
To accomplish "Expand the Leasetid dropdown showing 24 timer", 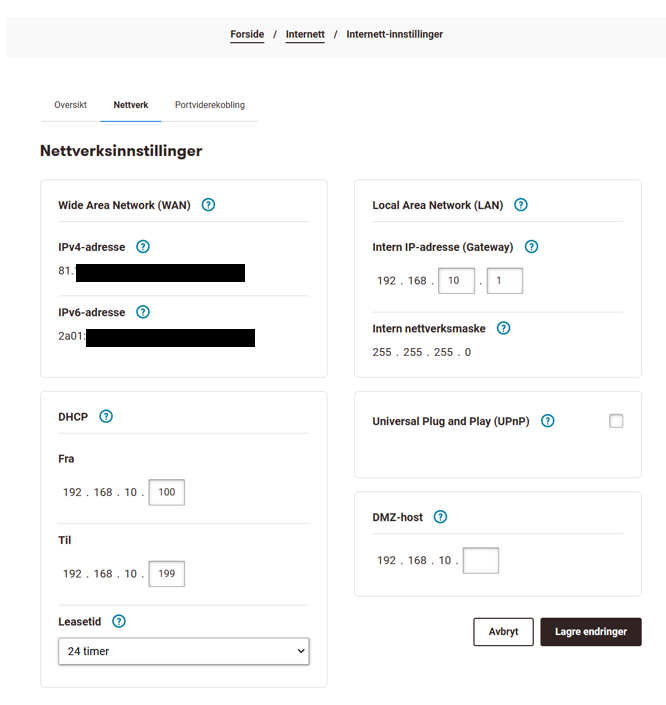I will pos(184,651).
